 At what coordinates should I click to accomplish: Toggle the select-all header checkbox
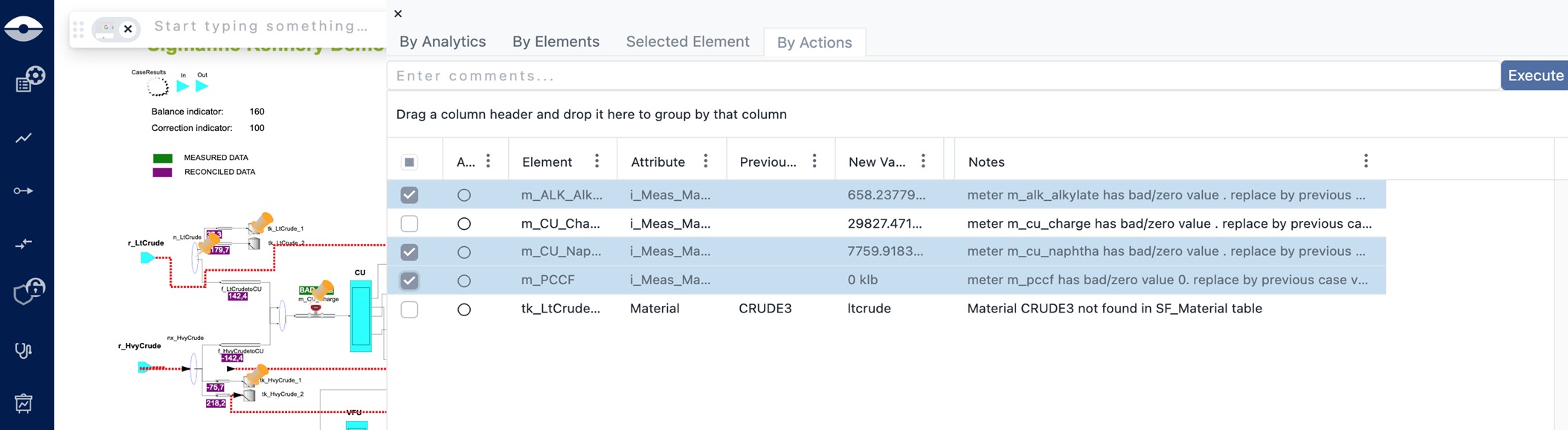409,162
